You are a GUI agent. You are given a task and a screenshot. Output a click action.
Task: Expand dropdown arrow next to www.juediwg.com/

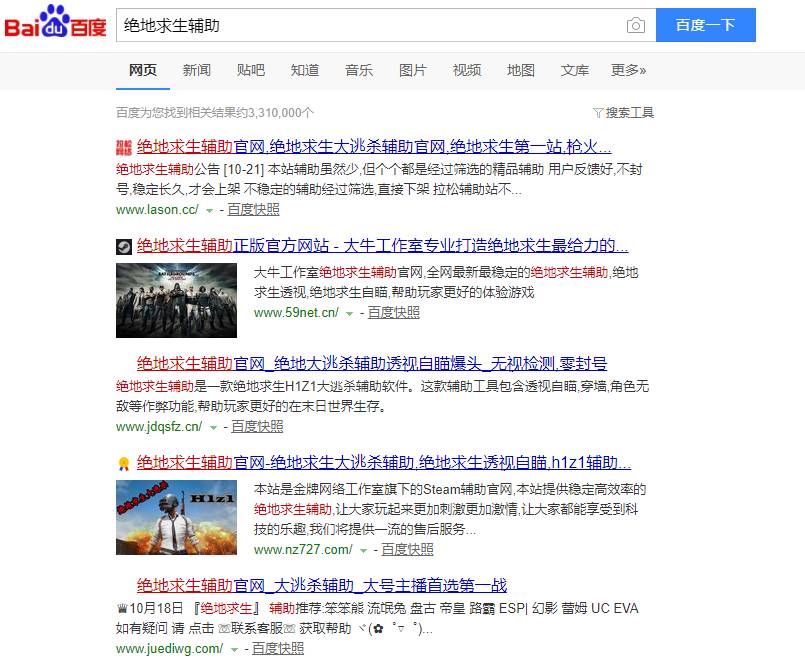234,650
